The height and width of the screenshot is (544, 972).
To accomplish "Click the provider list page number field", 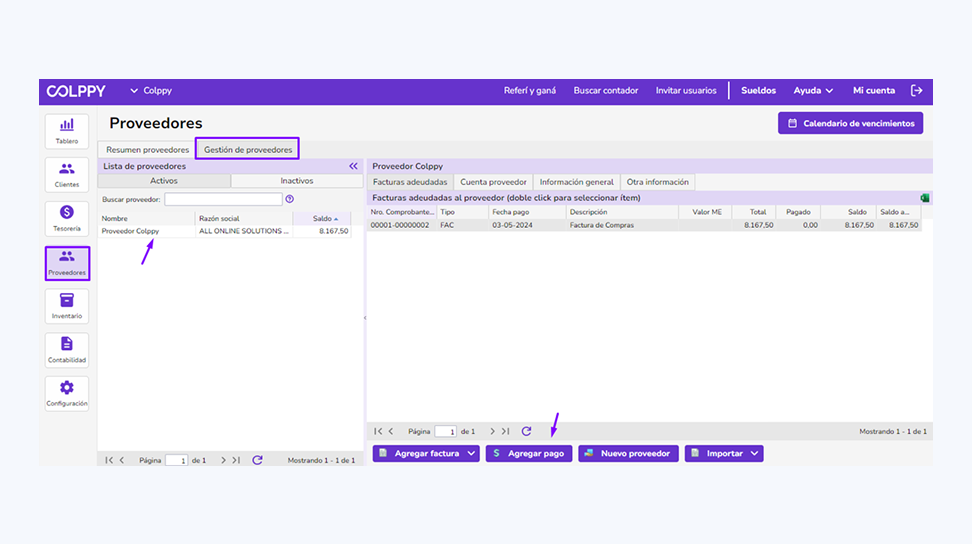I will [177, 460].
